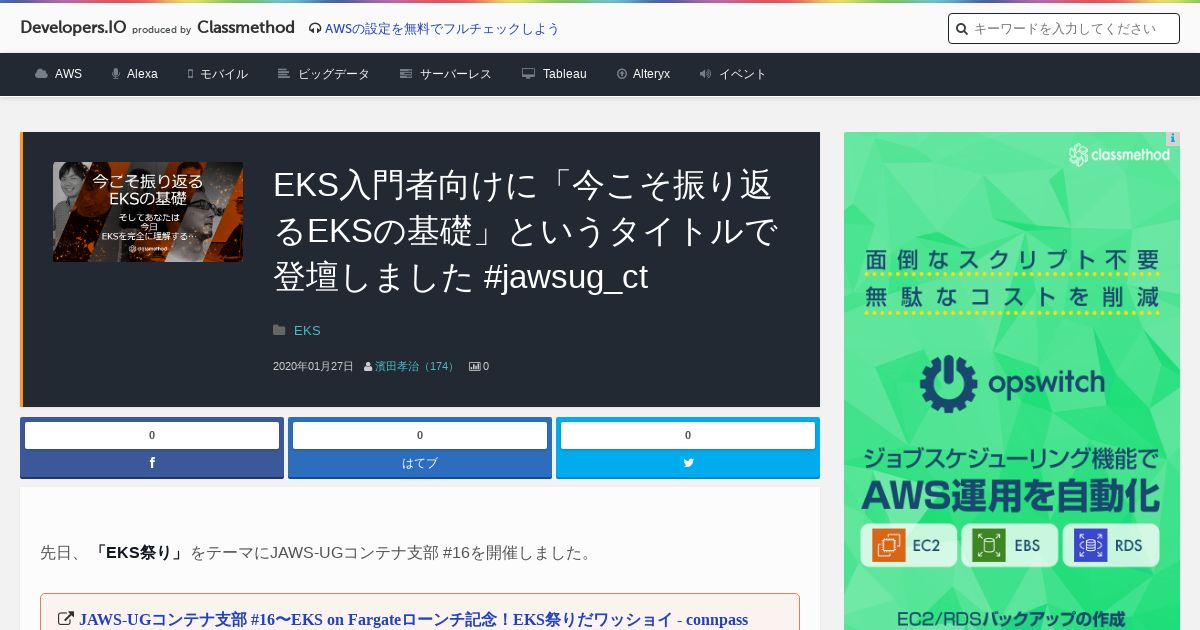Click the keyword search input field
Image resolution: width=1200 pixels, height=630 pixels.
coord(1064,29)
